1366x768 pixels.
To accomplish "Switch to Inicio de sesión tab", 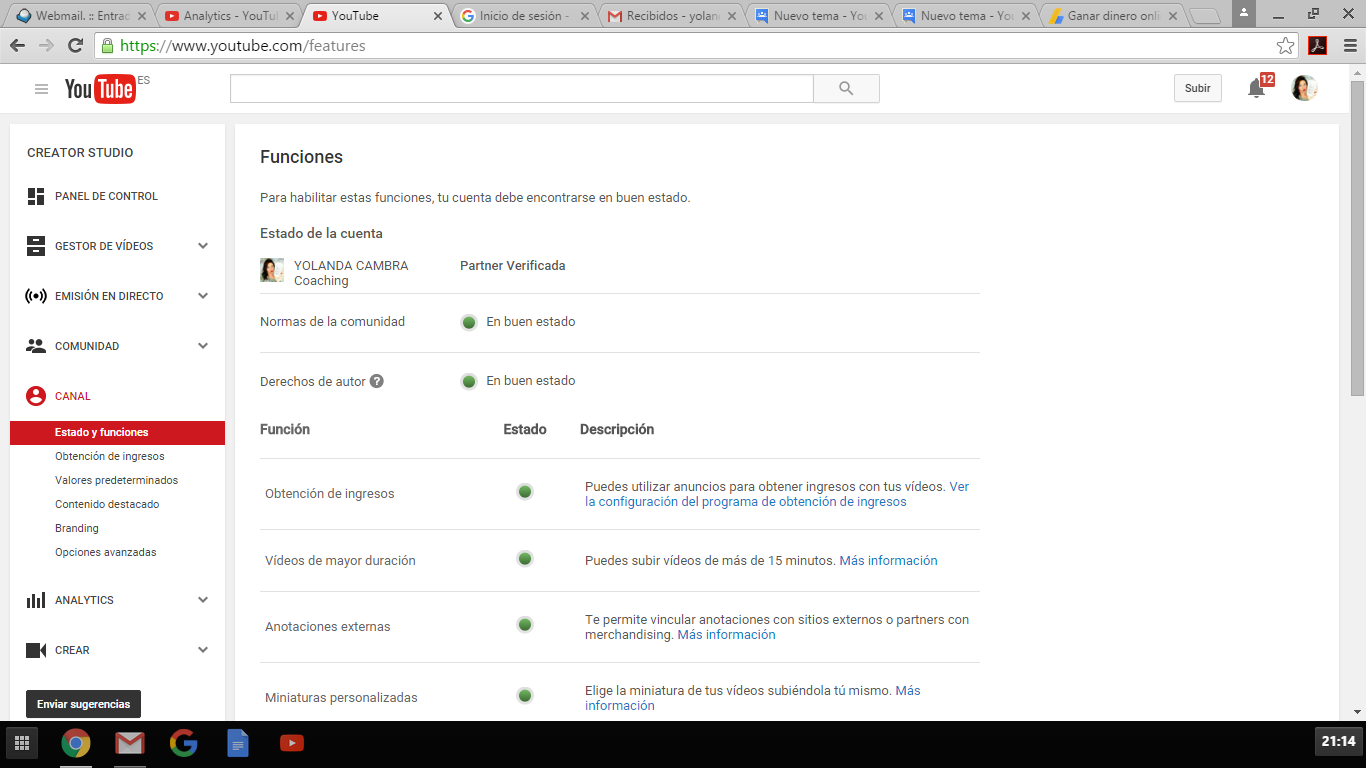I will click(522, 16).
